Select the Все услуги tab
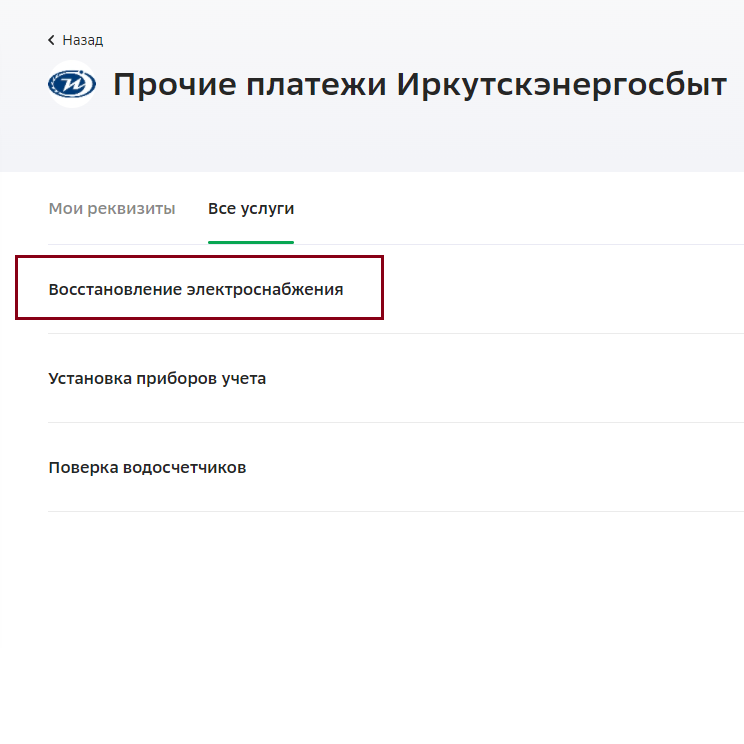This screenshot has height=744, width=744. coord(251,208)
